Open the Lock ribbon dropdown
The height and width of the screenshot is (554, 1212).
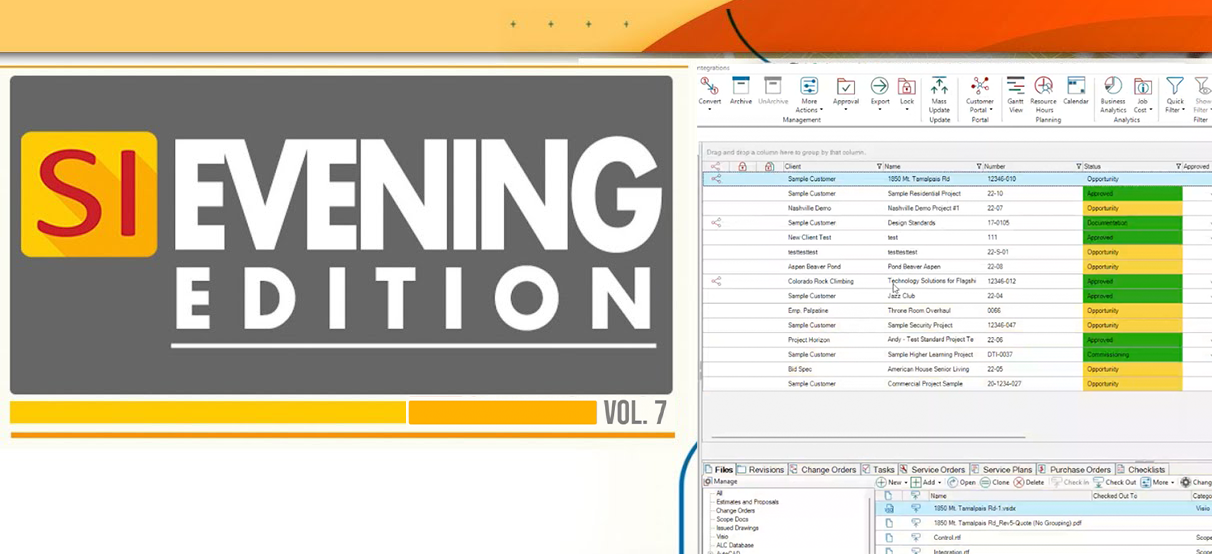click(907, 92)
